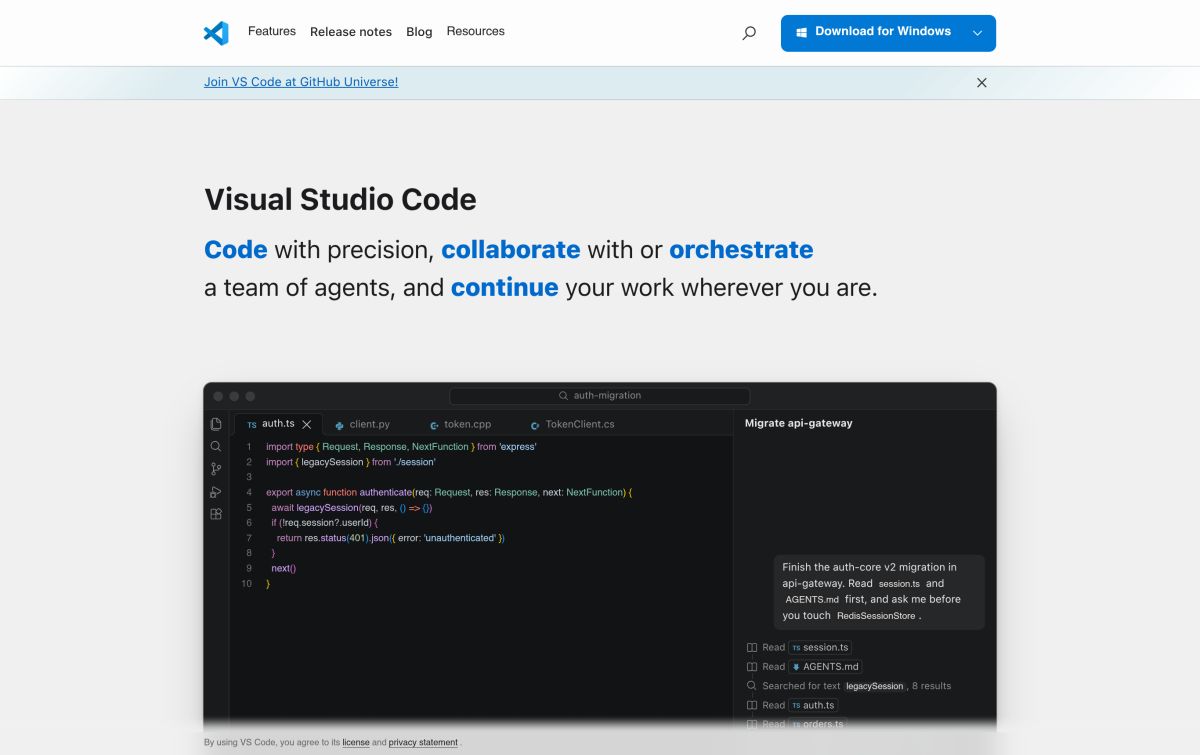Open the Blog page
This screenshot has width=1200, height=755.
click(419, 32)
